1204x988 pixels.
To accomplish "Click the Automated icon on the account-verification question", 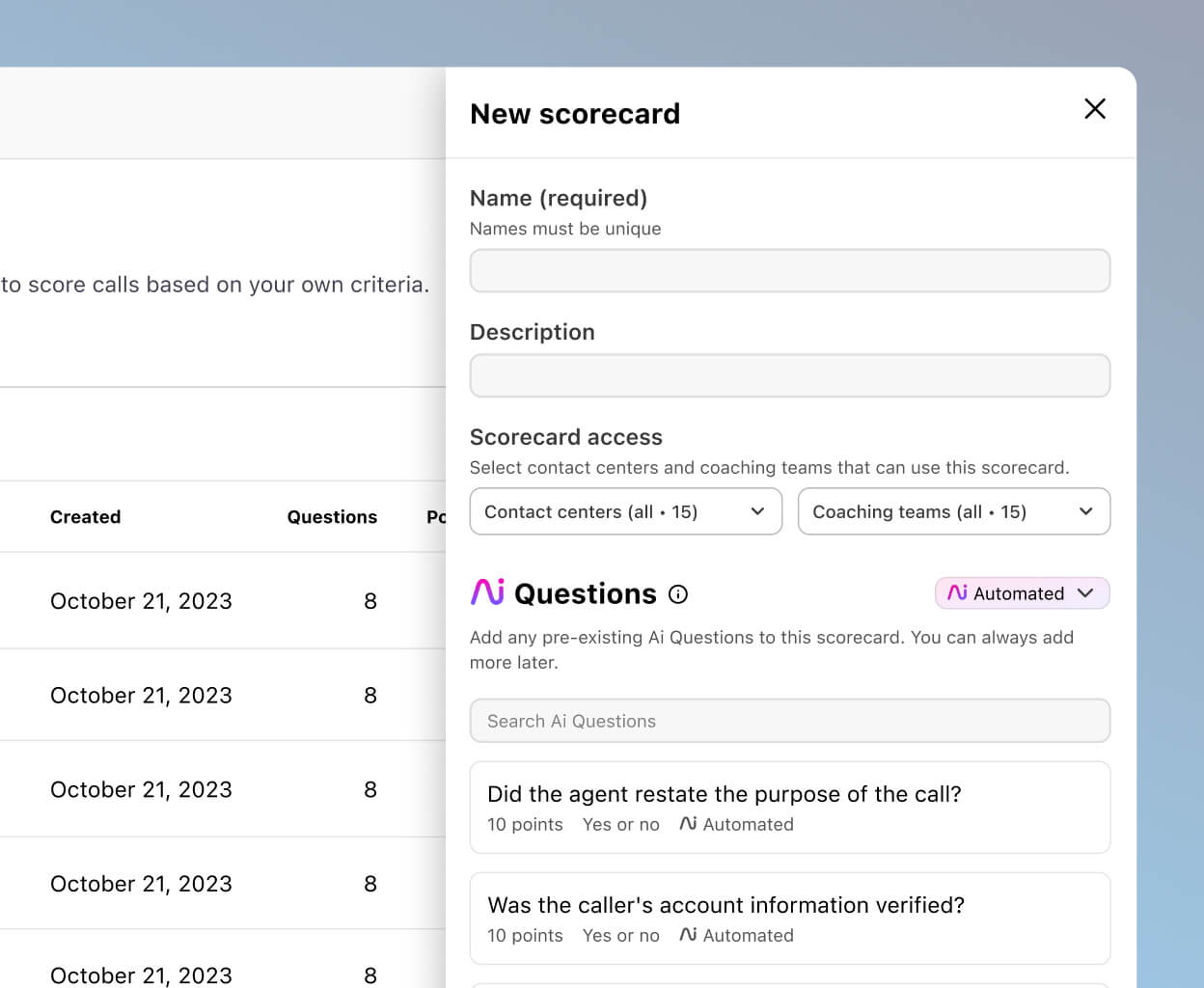I will tap(687, 935).
